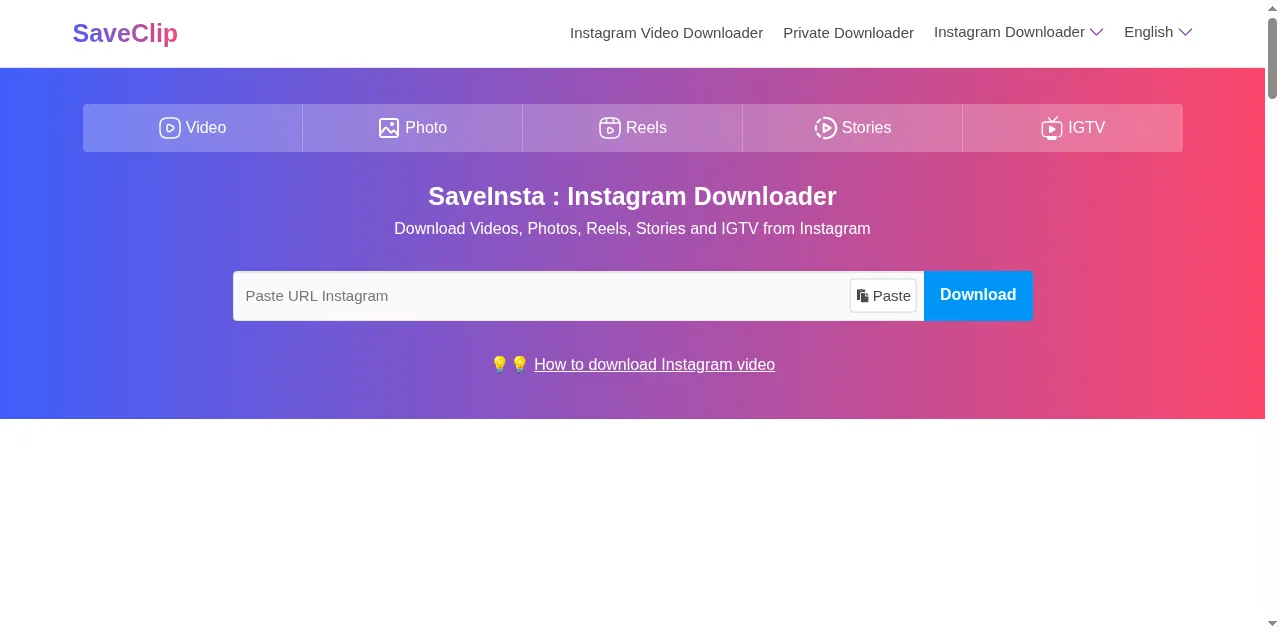
Task: Click the IGTV television icon
Action: tap(1052, 128)
